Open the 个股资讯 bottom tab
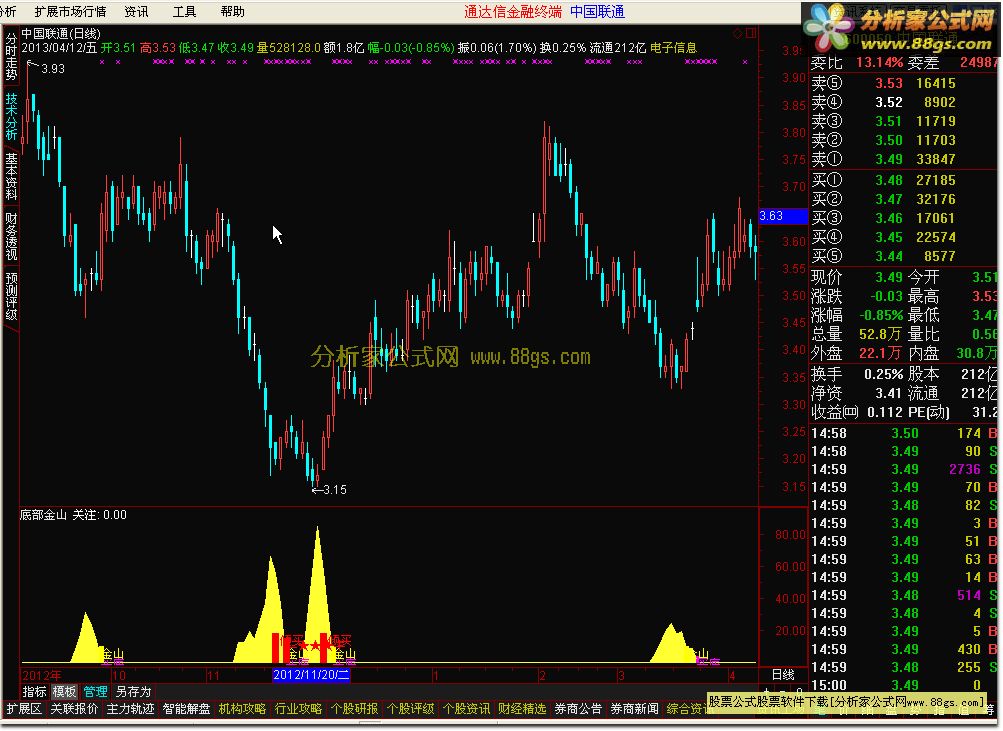 [466, 709]
